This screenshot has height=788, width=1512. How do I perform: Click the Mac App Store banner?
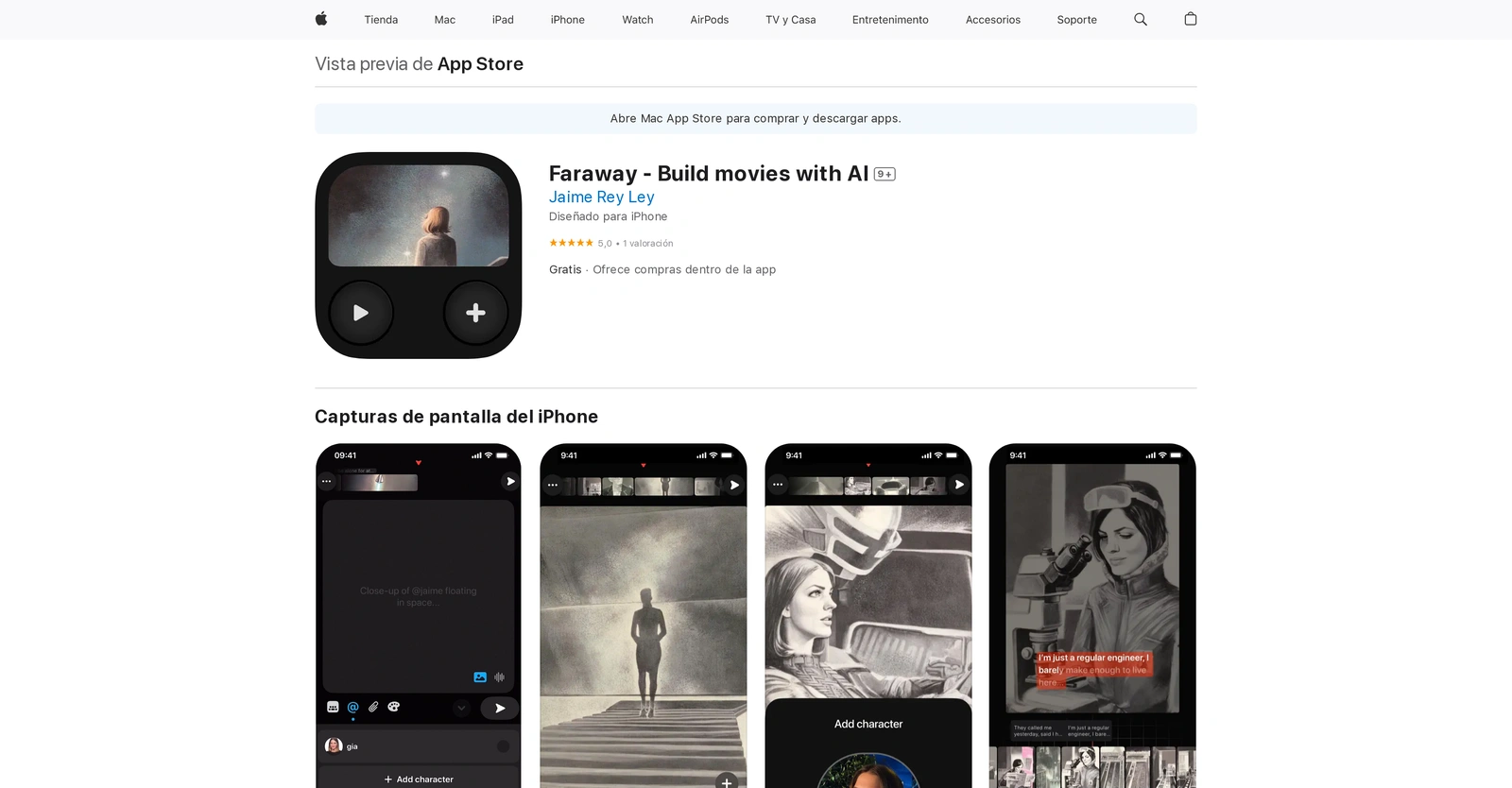[x=756, y=118]
